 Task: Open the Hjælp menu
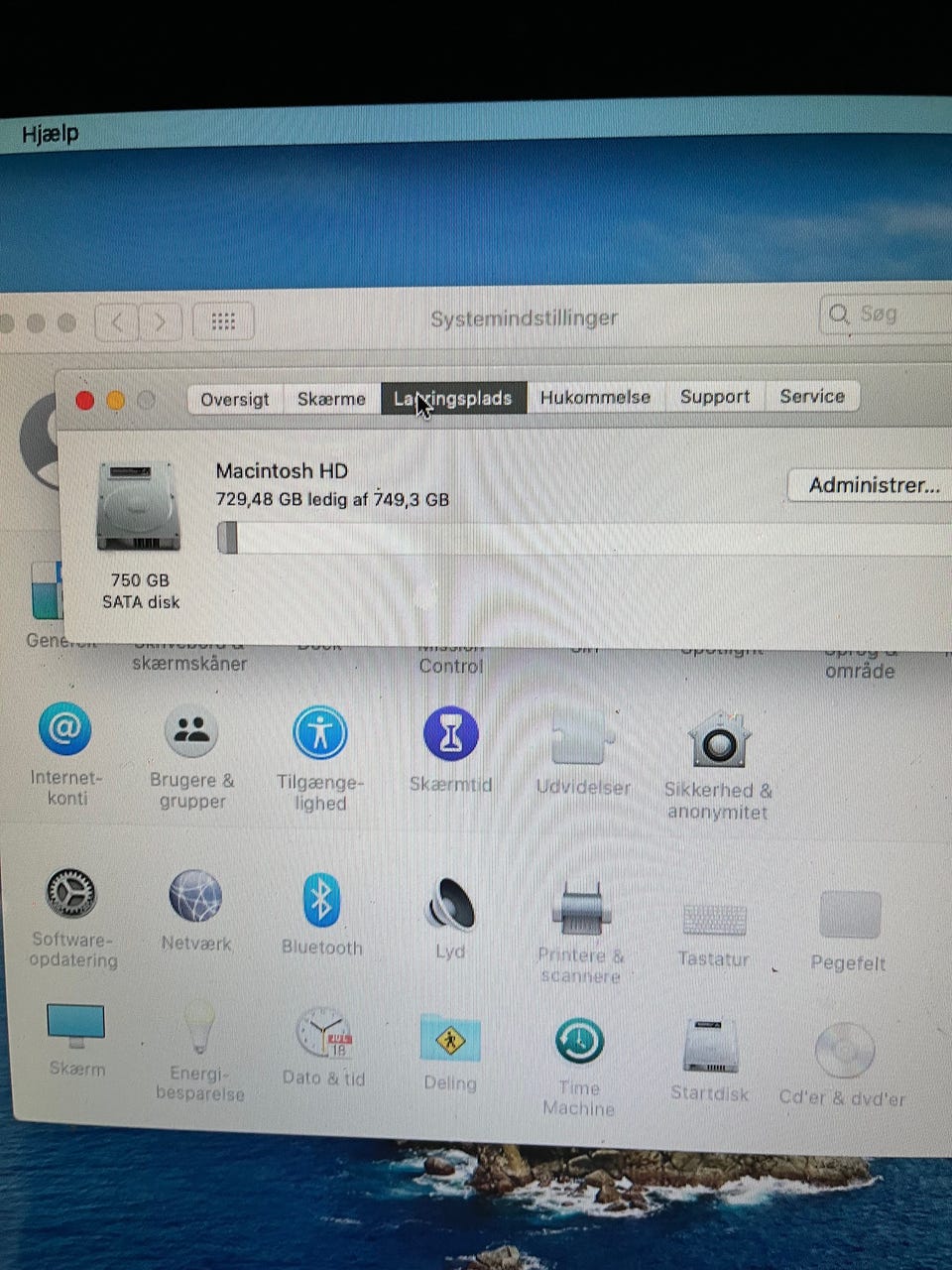pos(50,133)
